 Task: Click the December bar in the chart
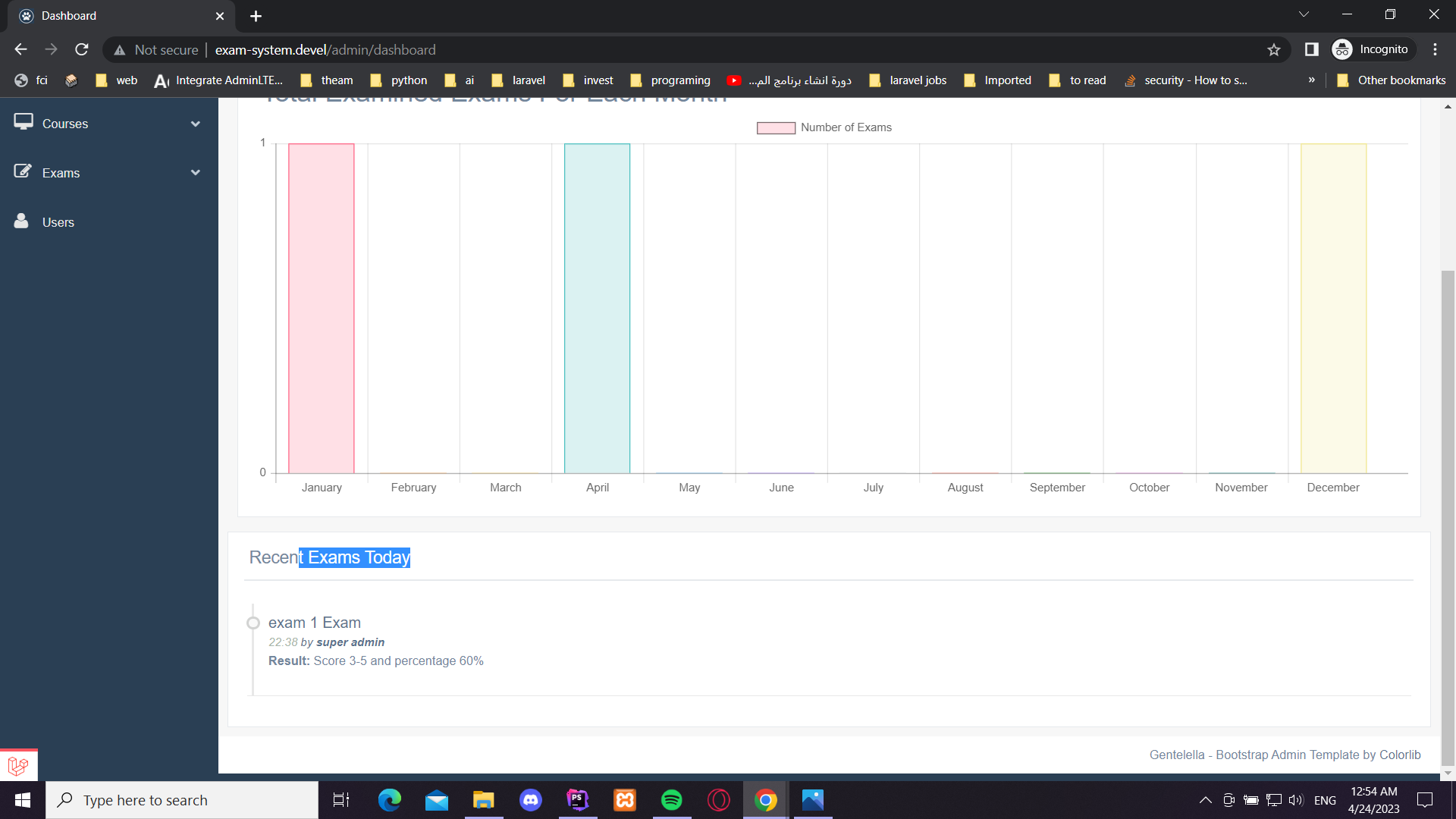click(x=1334, y=308)
